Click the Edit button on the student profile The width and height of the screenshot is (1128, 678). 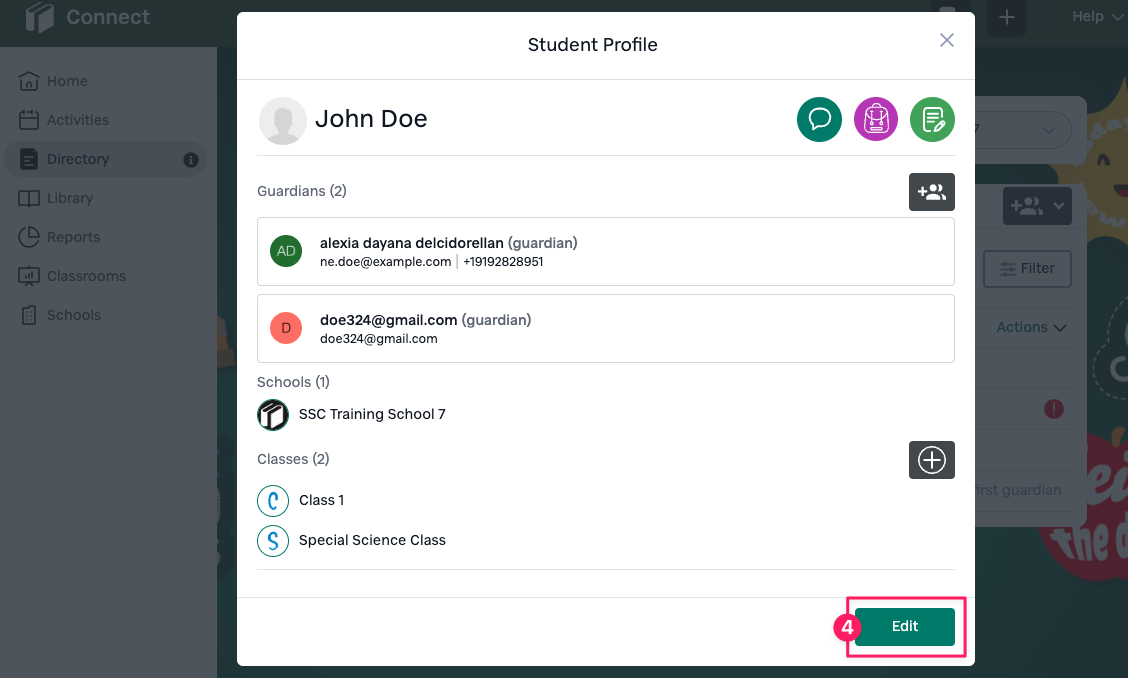[904, 626]
